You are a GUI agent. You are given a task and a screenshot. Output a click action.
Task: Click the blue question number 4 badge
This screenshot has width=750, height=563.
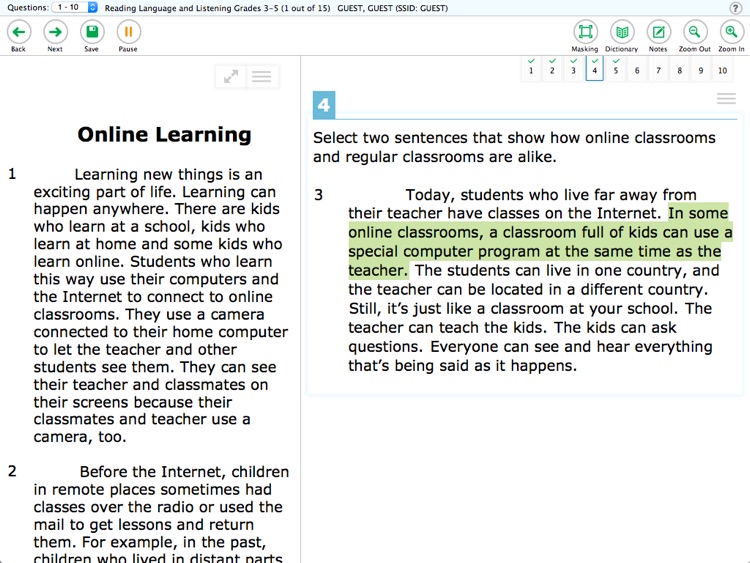(324, 105)
